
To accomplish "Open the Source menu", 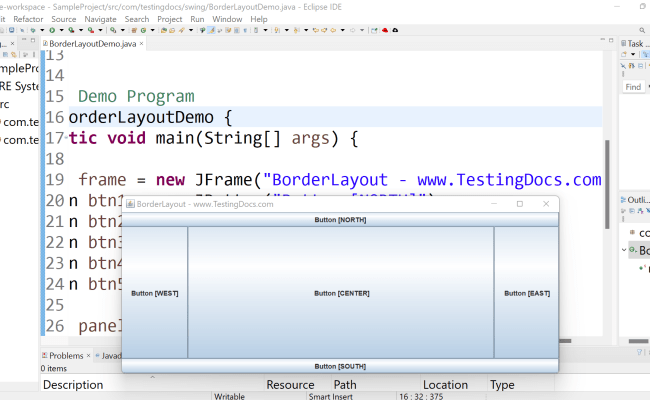I will click(x=64, y=19).
